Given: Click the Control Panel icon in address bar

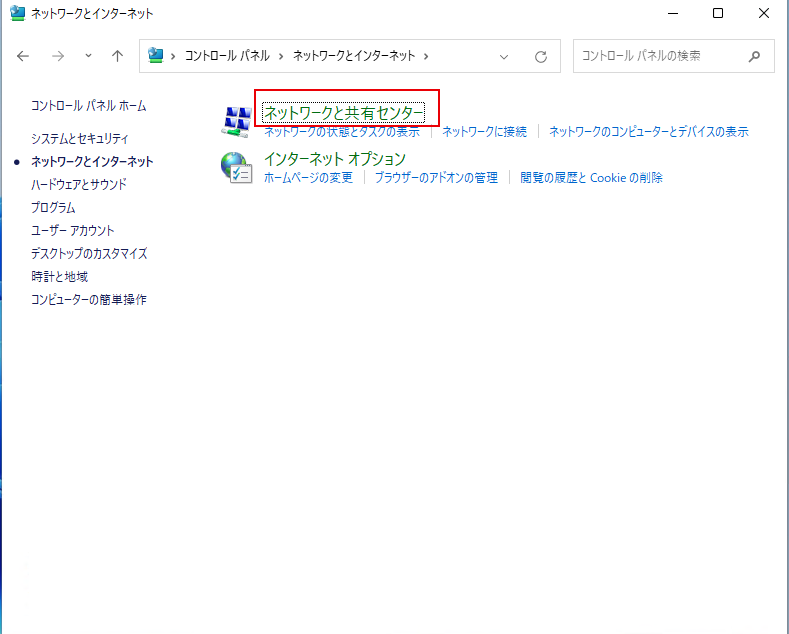Looking at the screenshot, I should point(156,57).
